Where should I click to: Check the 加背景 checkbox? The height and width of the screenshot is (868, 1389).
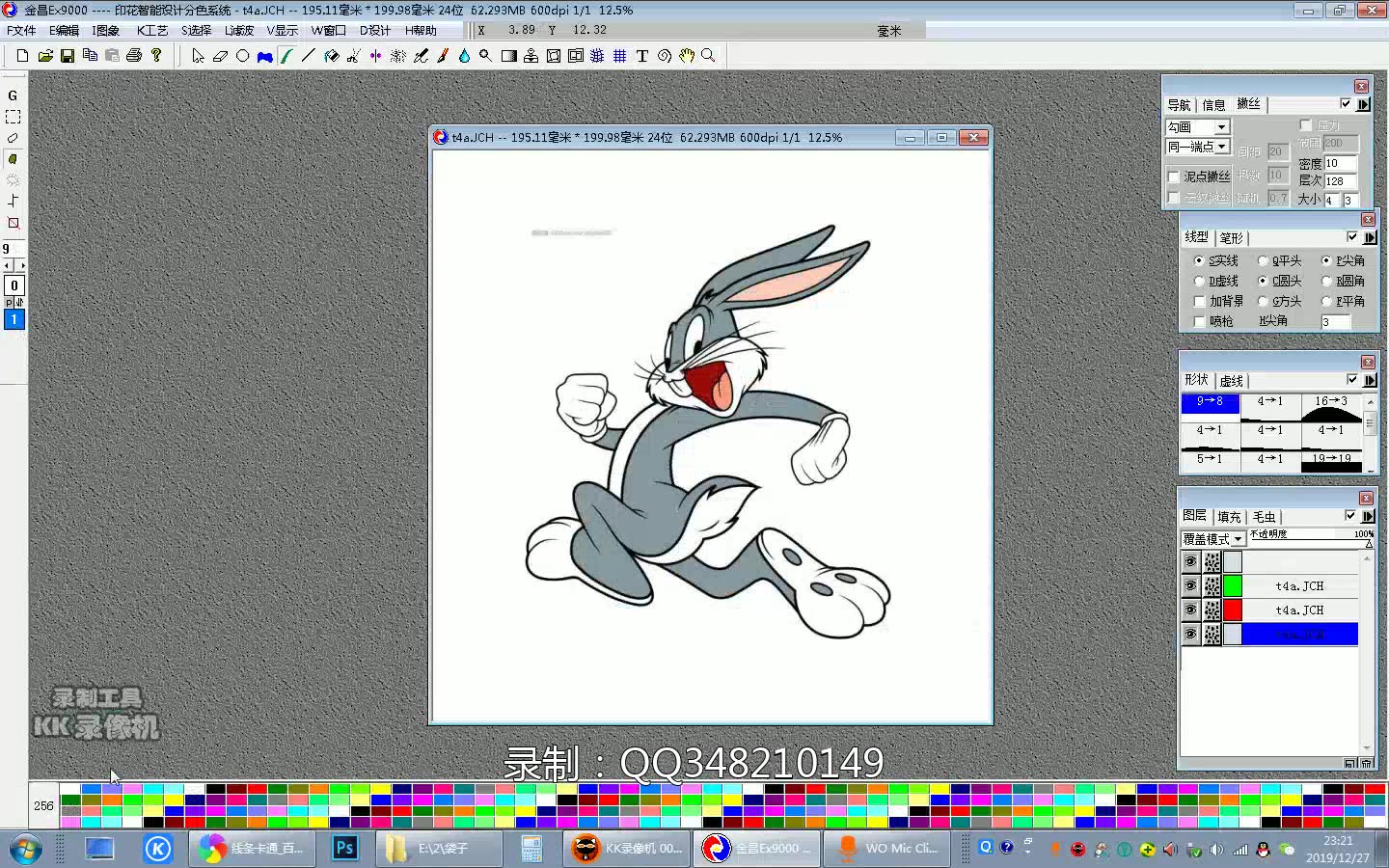point(1200,301)
